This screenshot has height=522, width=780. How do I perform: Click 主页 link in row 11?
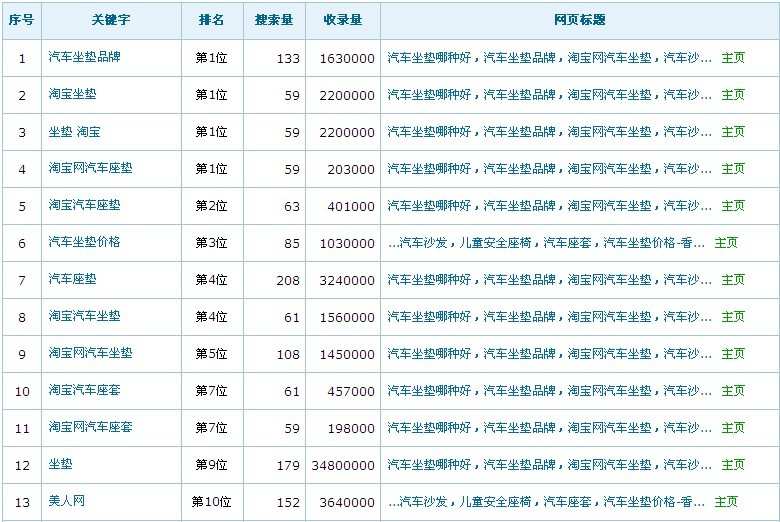click(x=733, y=427)
